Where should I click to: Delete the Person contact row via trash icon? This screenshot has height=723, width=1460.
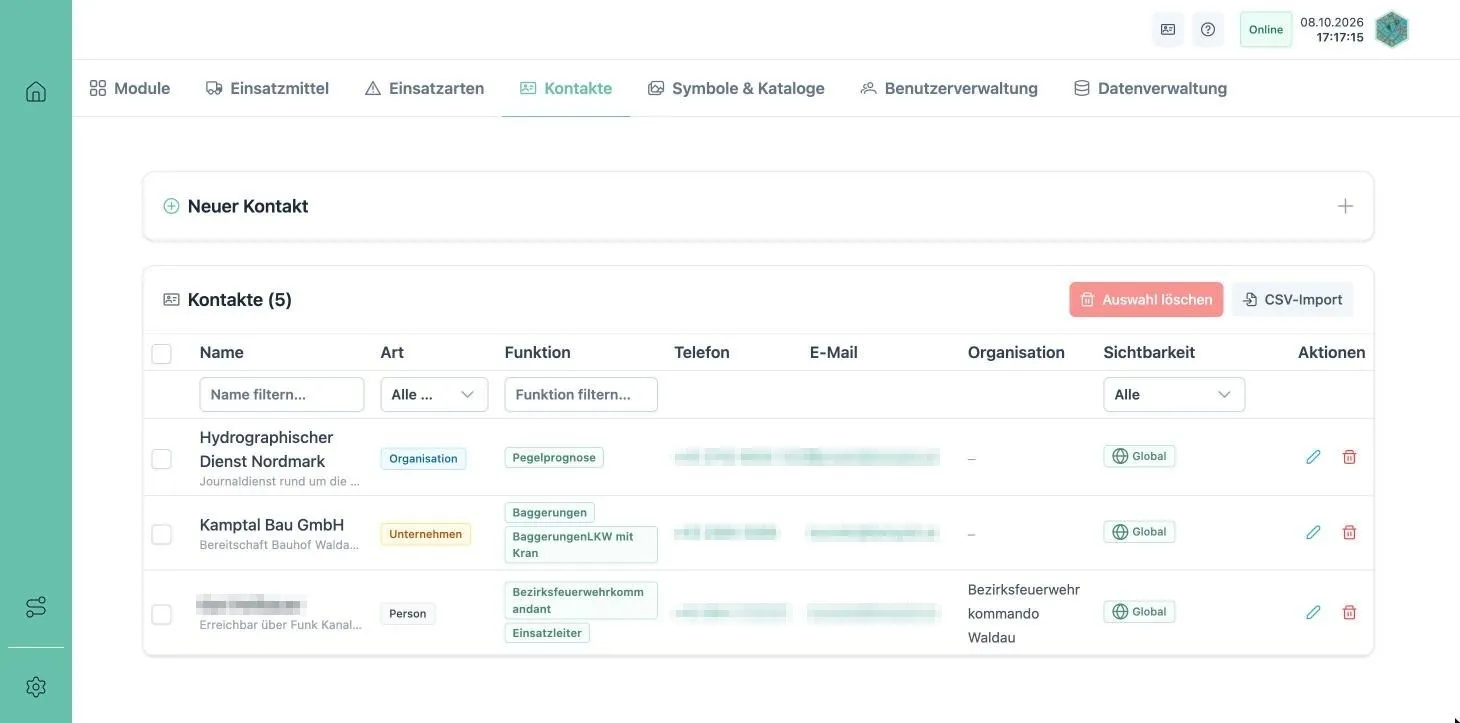click(1349, 612)
